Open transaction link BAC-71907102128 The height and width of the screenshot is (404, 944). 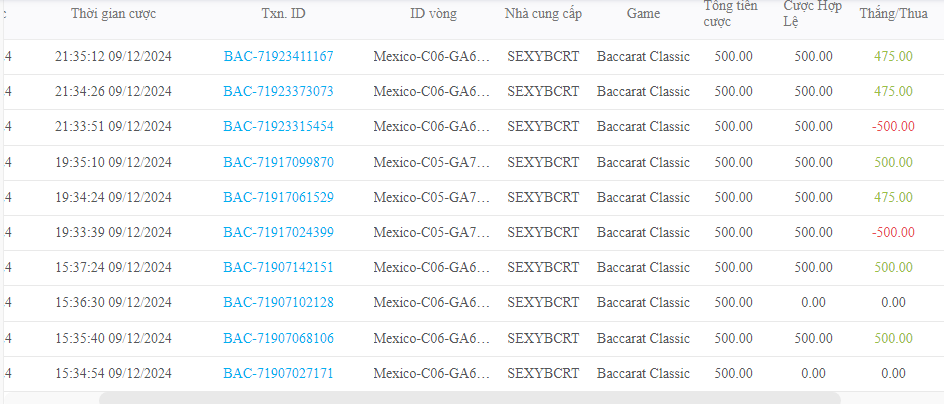[278, 302]
